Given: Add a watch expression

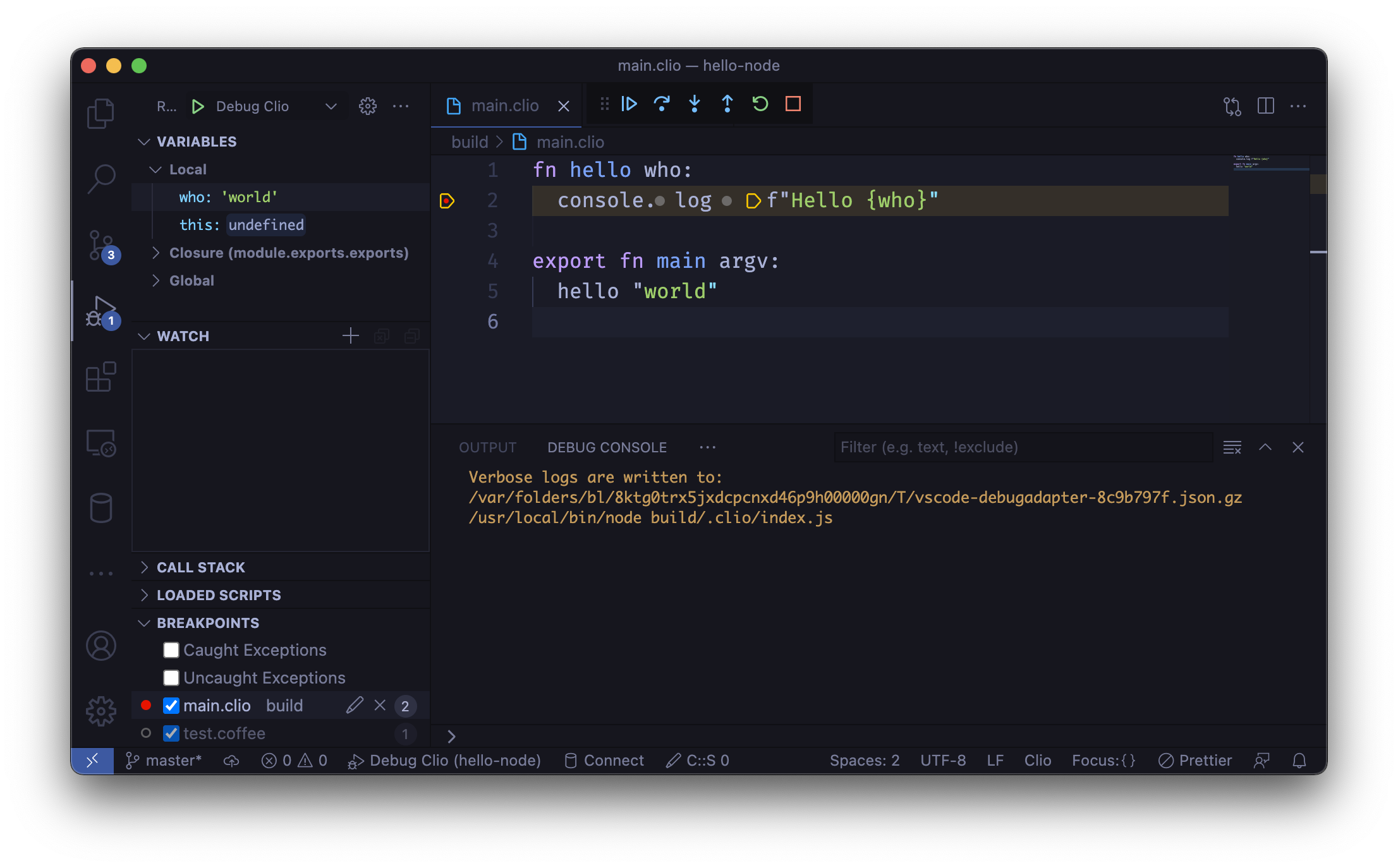Looking at the screenshot, I should click(x=351, y=336).
